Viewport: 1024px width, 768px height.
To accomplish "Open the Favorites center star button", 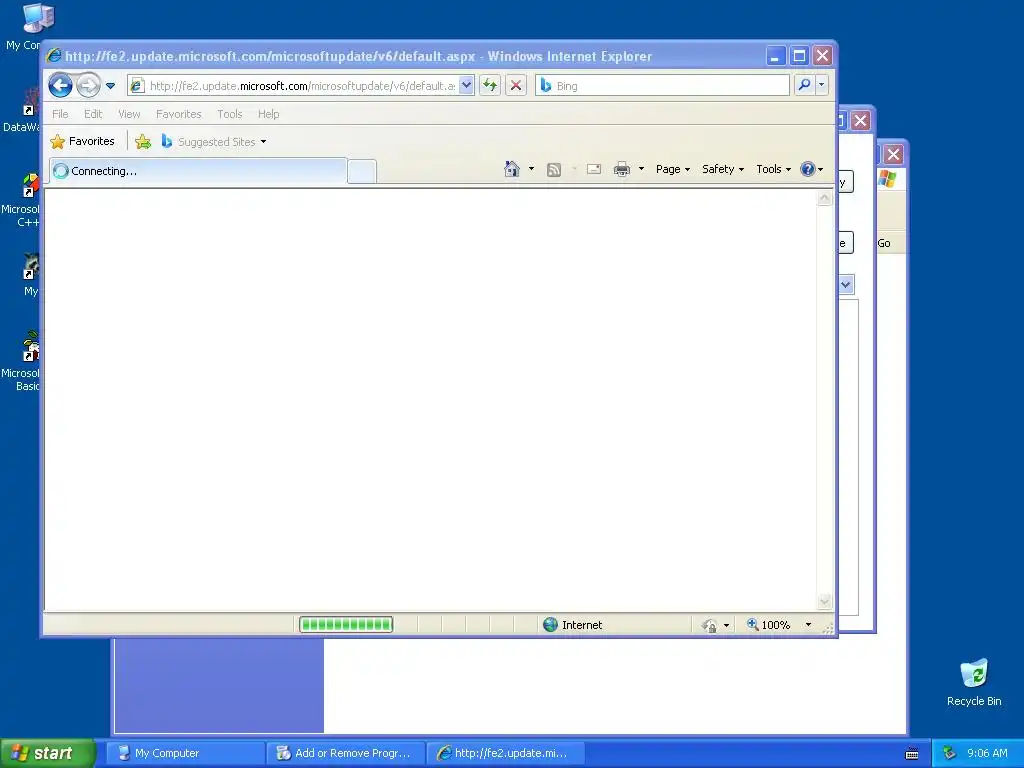I will pos(82,141).
